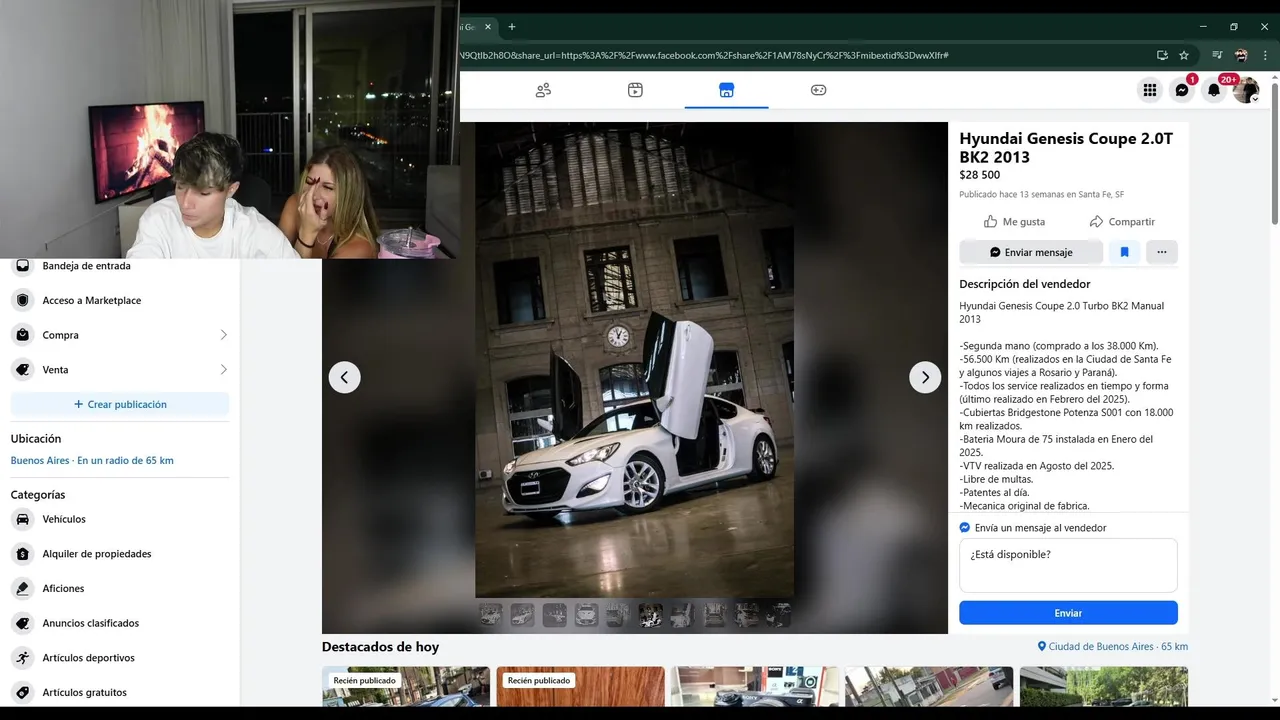The width and height of the screenshot is (1280, 720).
Task: Bookmark this page with the star icon
Action: (x=1184, y=55)
